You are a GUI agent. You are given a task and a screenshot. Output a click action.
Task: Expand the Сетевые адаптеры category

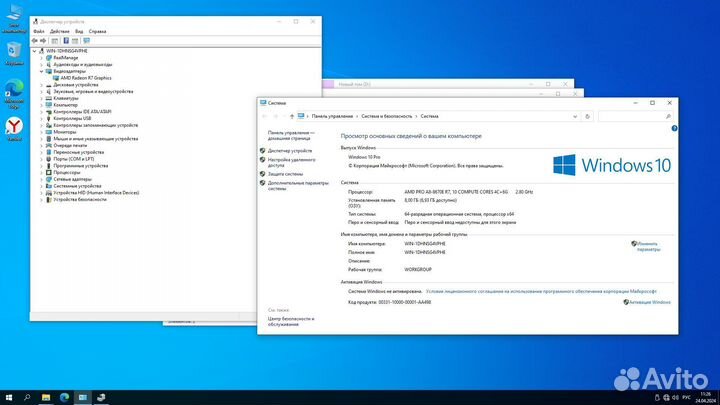pyautogui.click(x=41, y=180)
